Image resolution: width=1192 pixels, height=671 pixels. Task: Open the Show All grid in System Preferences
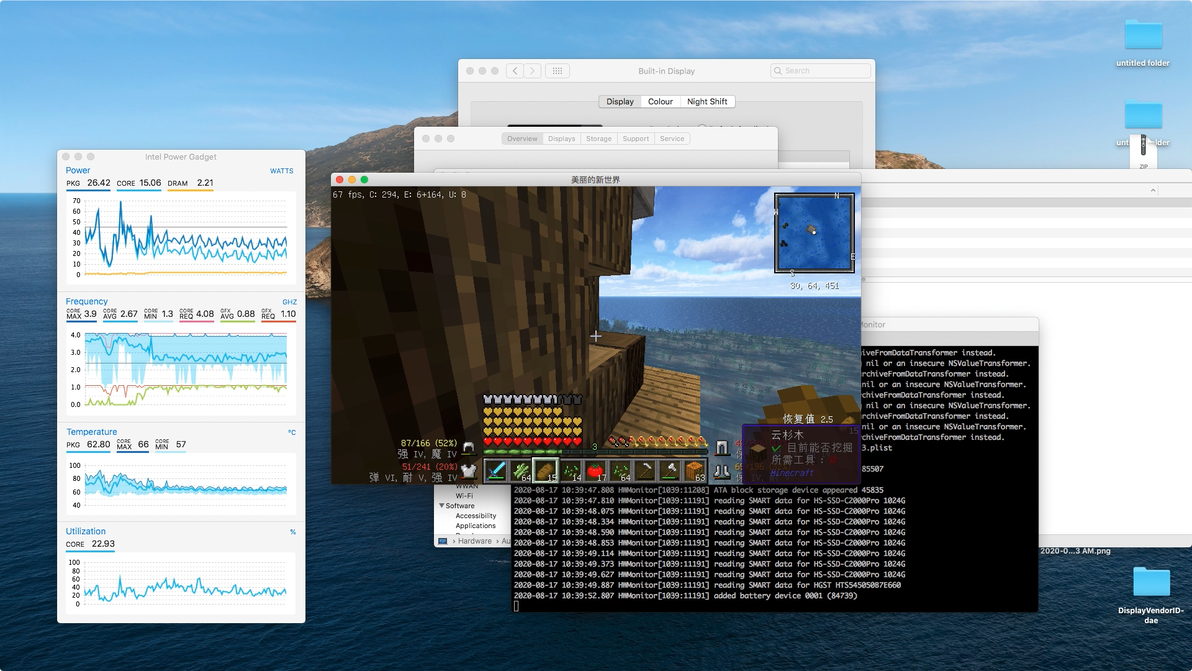coord(557,71)
